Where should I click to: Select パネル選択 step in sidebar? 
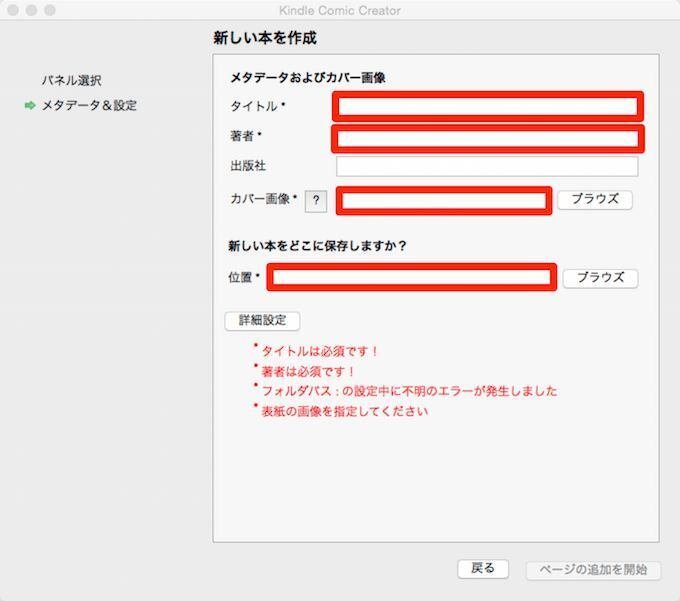(x=72, y=80)
